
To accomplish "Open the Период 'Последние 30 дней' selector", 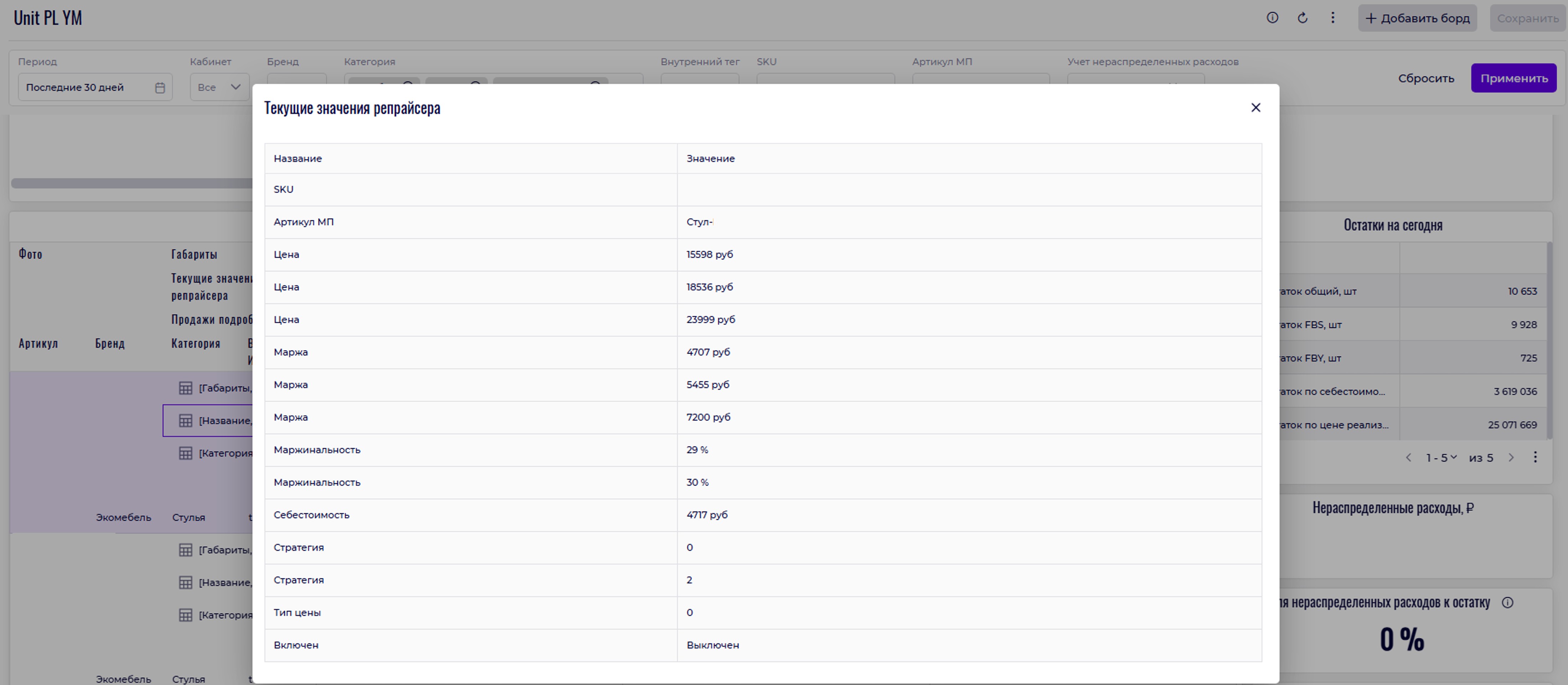I will 85,87.
